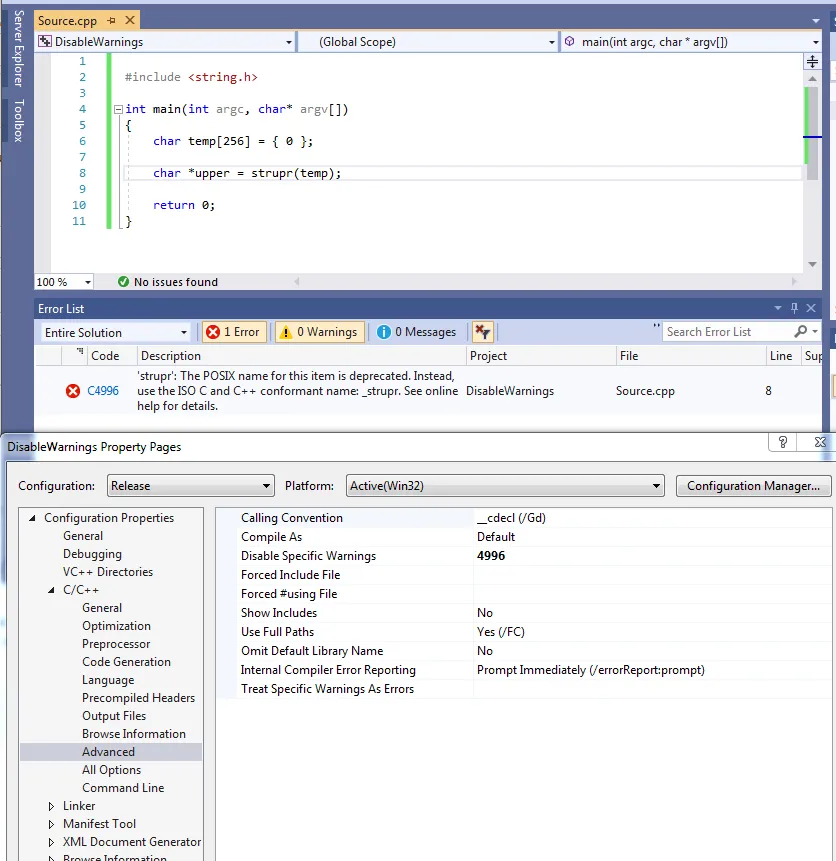Image resolution: width=836 pixels, height=861 pixels.
Task: Click the Use Full Paths Yes (/FC) value
Action: [x=500, y=632]
